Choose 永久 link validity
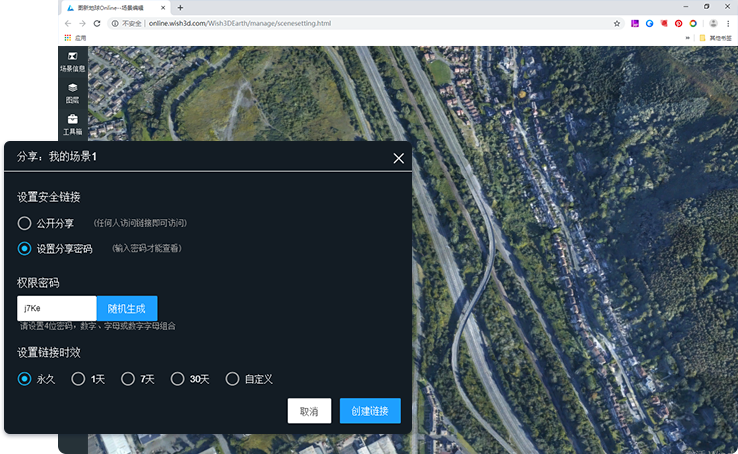Image resolution: width=738 pixels, height=454 pixels. coord(25,379)
